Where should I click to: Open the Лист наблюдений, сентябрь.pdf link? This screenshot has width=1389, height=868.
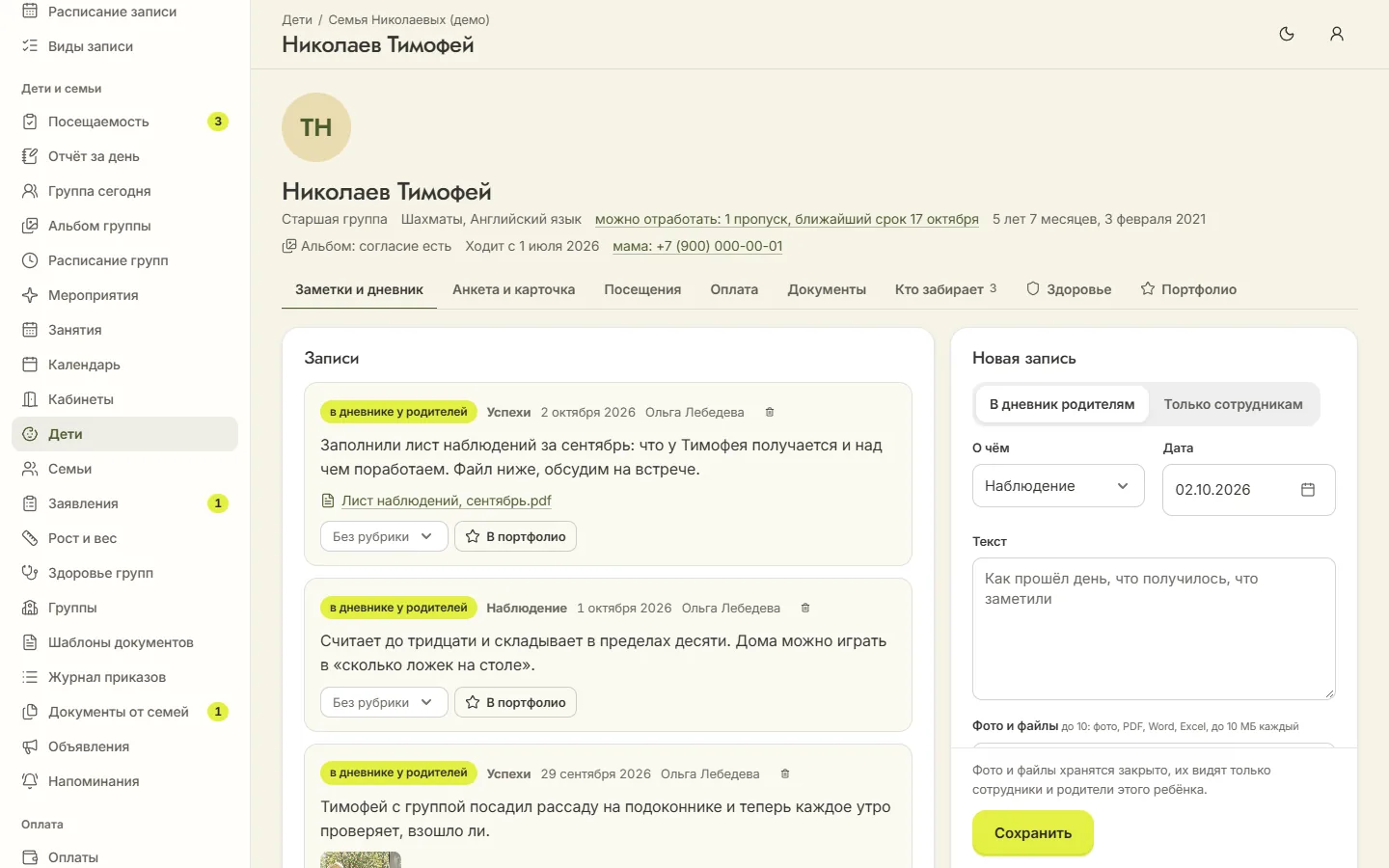coord(447,501)
